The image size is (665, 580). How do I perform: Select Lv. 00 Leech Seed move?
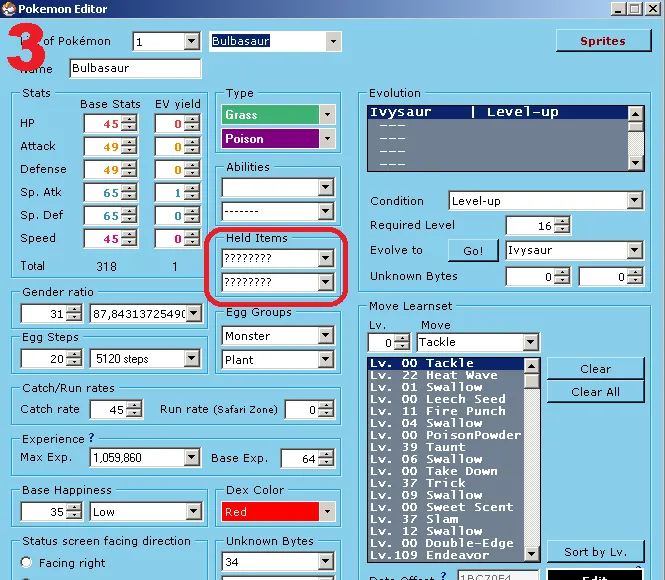coord(446,399)
